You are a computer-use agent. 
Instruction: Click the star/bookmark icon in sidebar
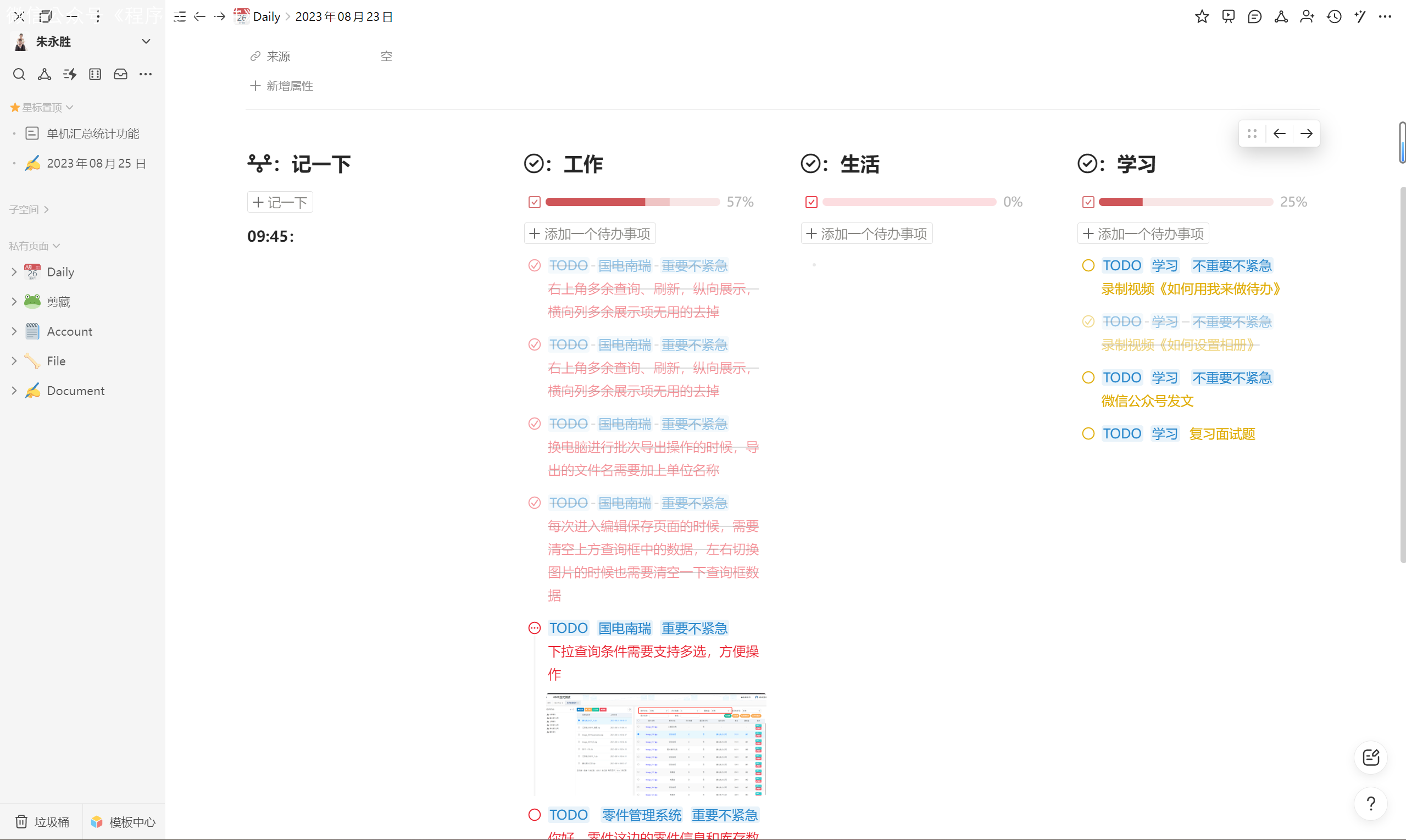pyautogui.click(x=15, y=107)
